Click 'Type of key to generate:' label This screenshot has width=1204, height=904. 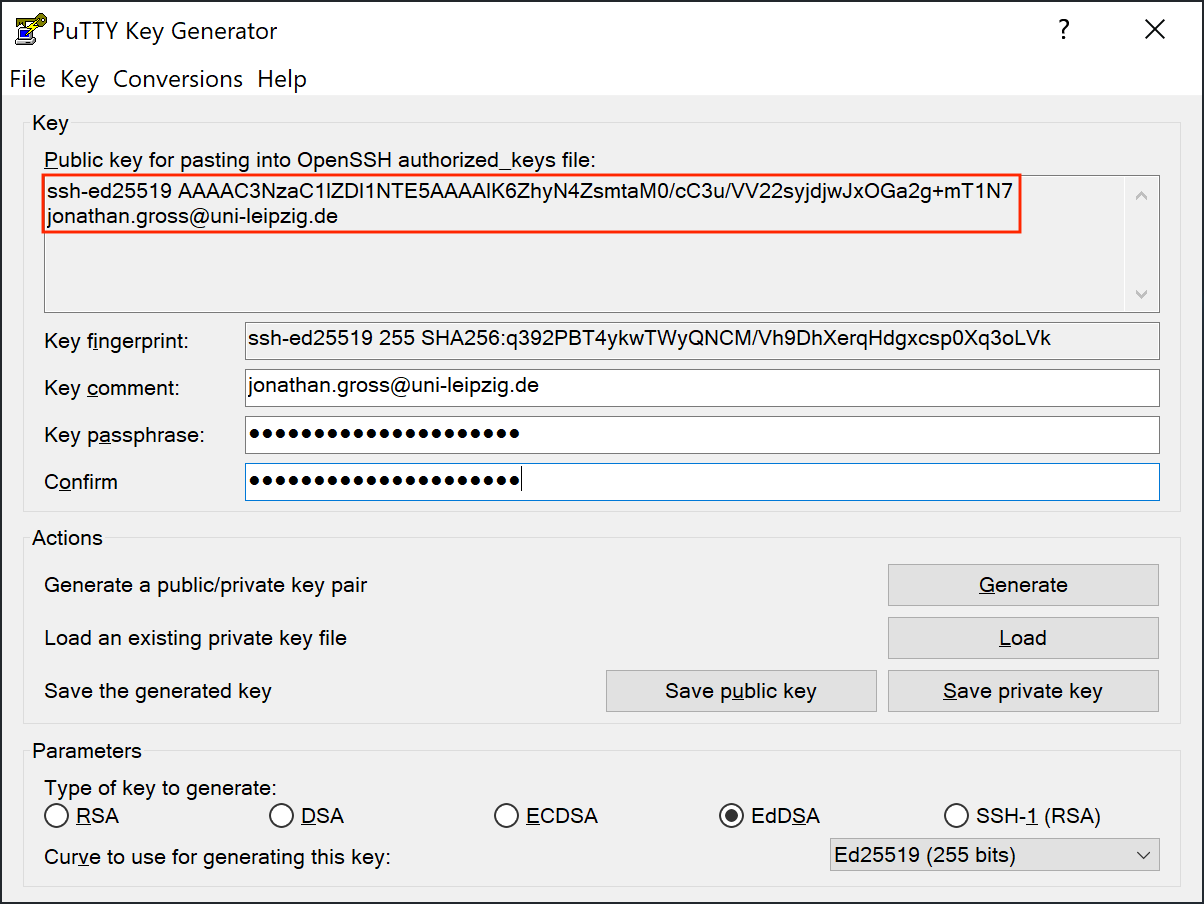coord(161,788)
